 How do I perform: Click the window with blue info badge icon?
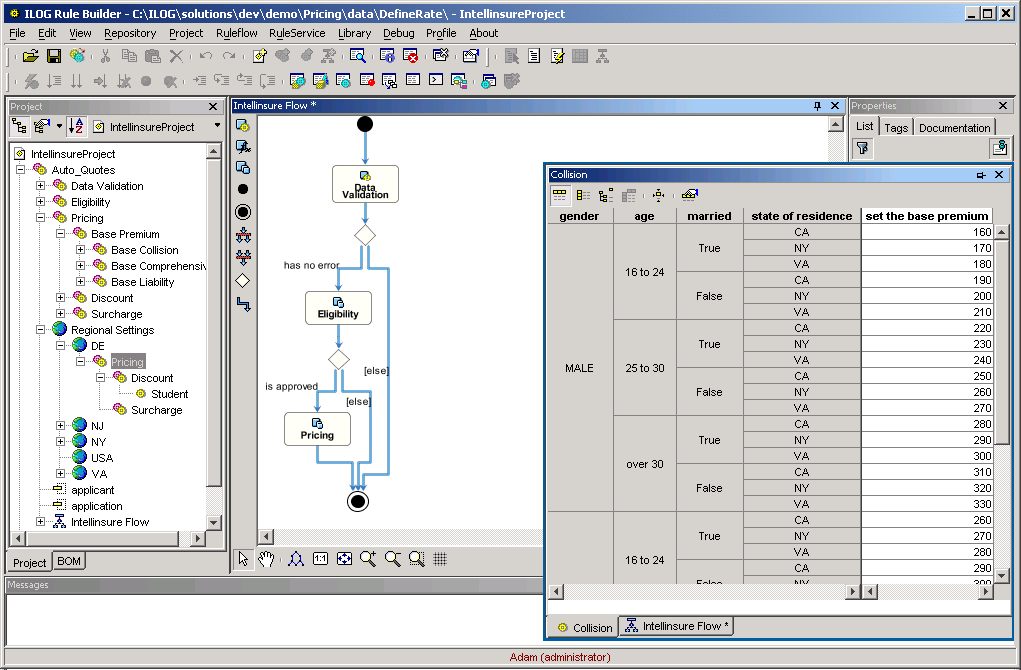(x=387, y=57)
